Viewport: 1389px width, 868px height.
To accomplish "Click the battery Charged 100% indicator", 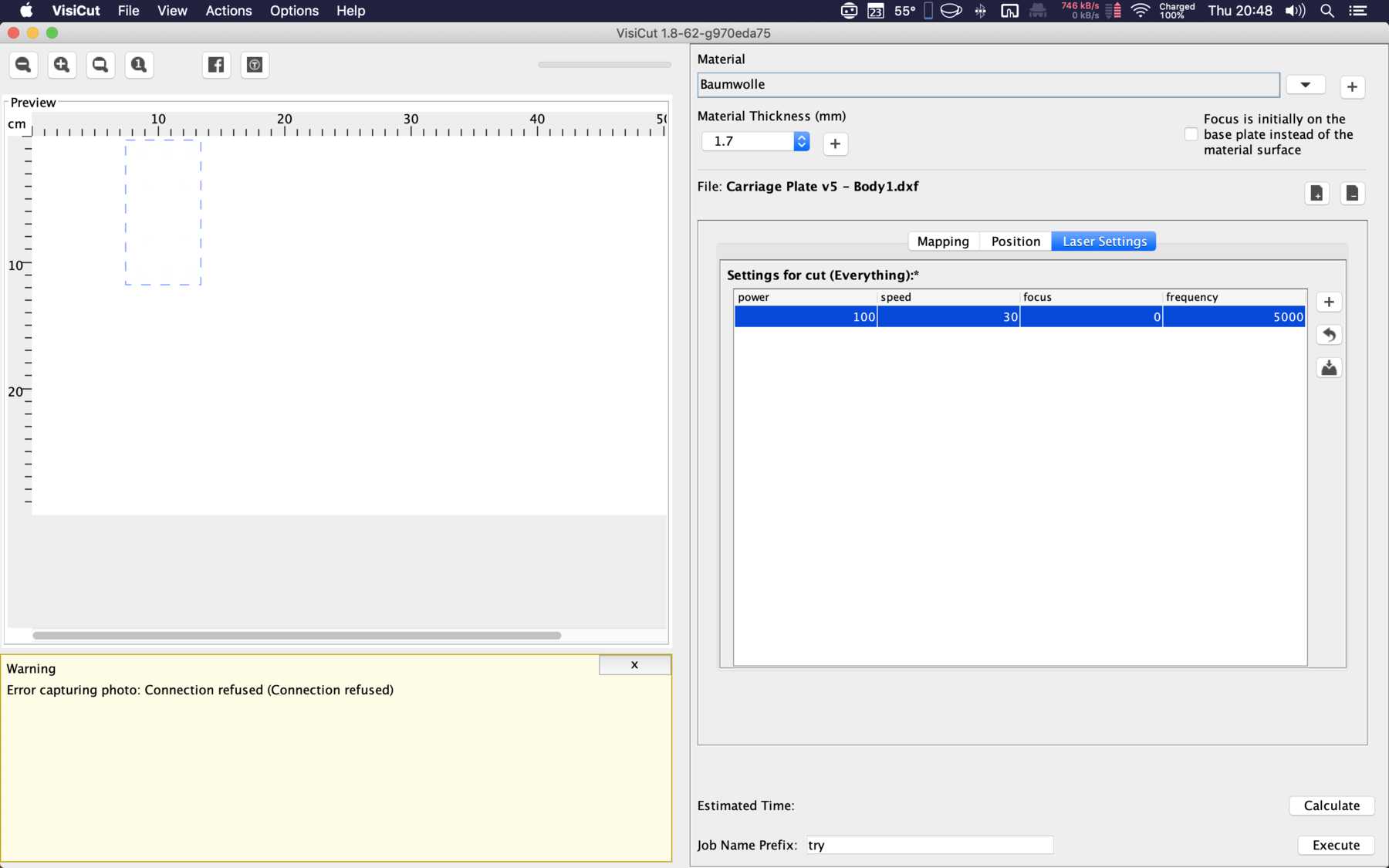I will coord(1177,11).
